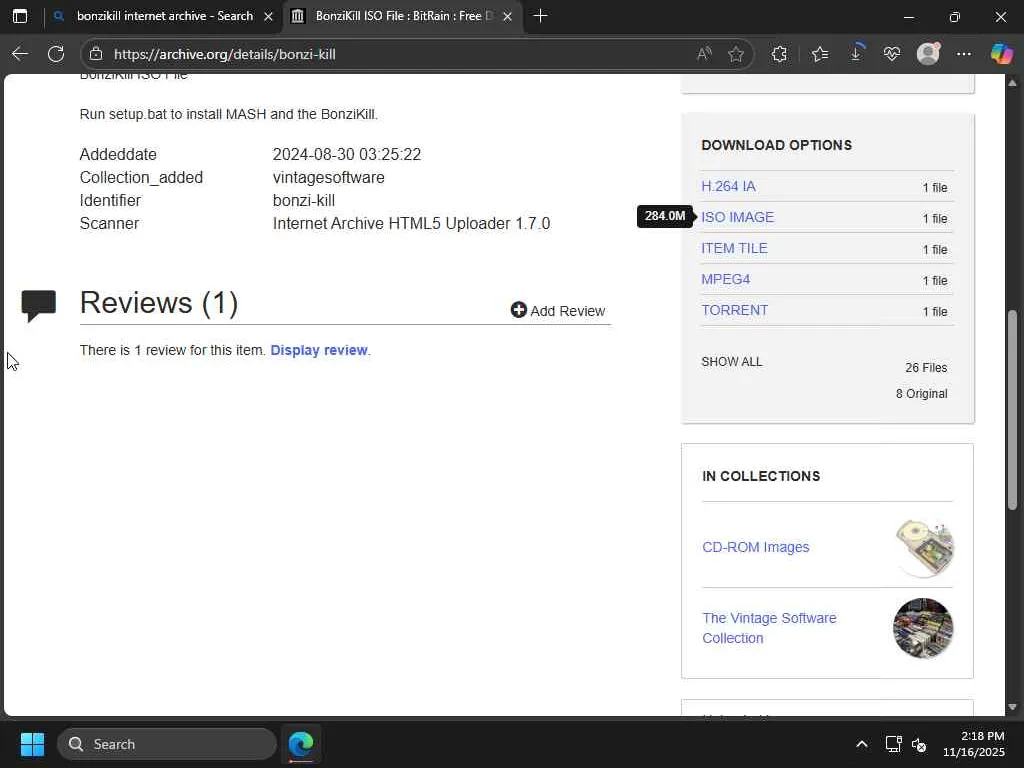Image resolution: width=1024 pixels, height=768 pixels.
Task: Click the Run setup.bat description text
Action: (229, 114)
